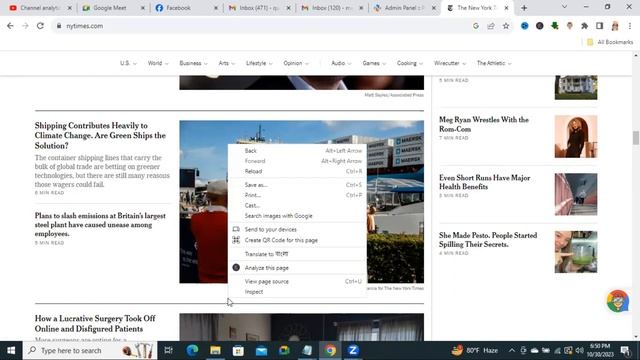The image size is (640, 360).
Task: Open File Explorer from the taskbar
Action: tap(215, 350)
